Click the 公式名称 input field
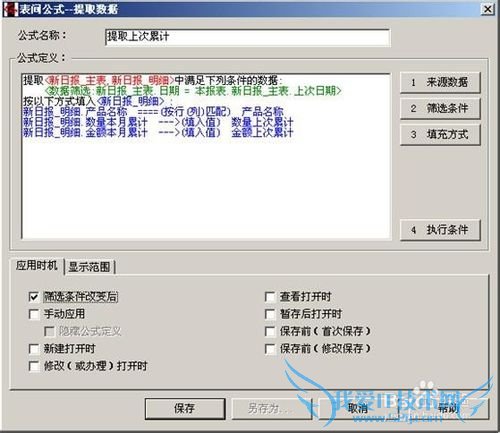500x433 pixels. [x=247, y=37]
